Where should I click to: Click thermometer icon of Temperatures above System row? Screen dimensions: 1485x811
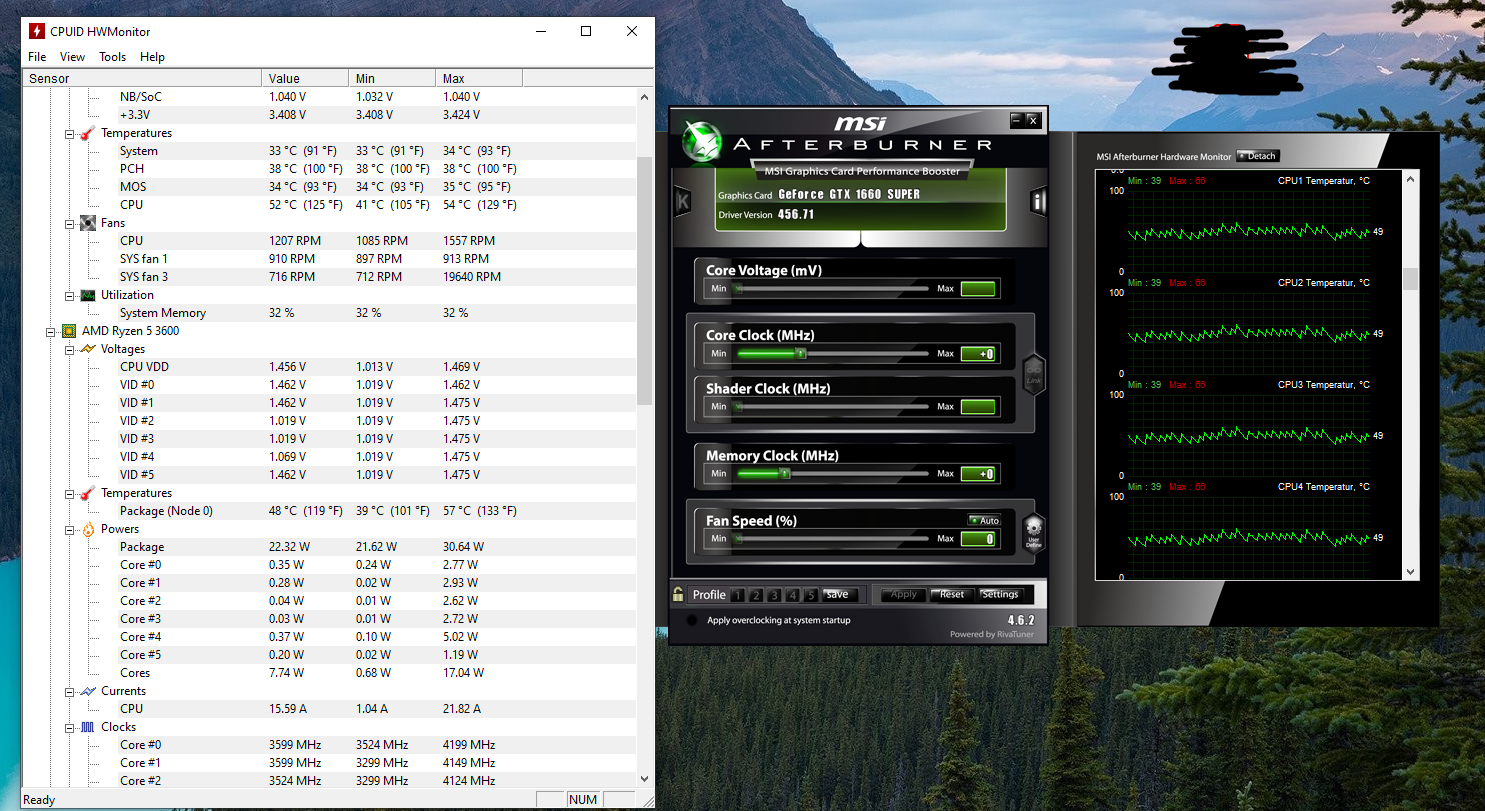(x=87, y=133)
